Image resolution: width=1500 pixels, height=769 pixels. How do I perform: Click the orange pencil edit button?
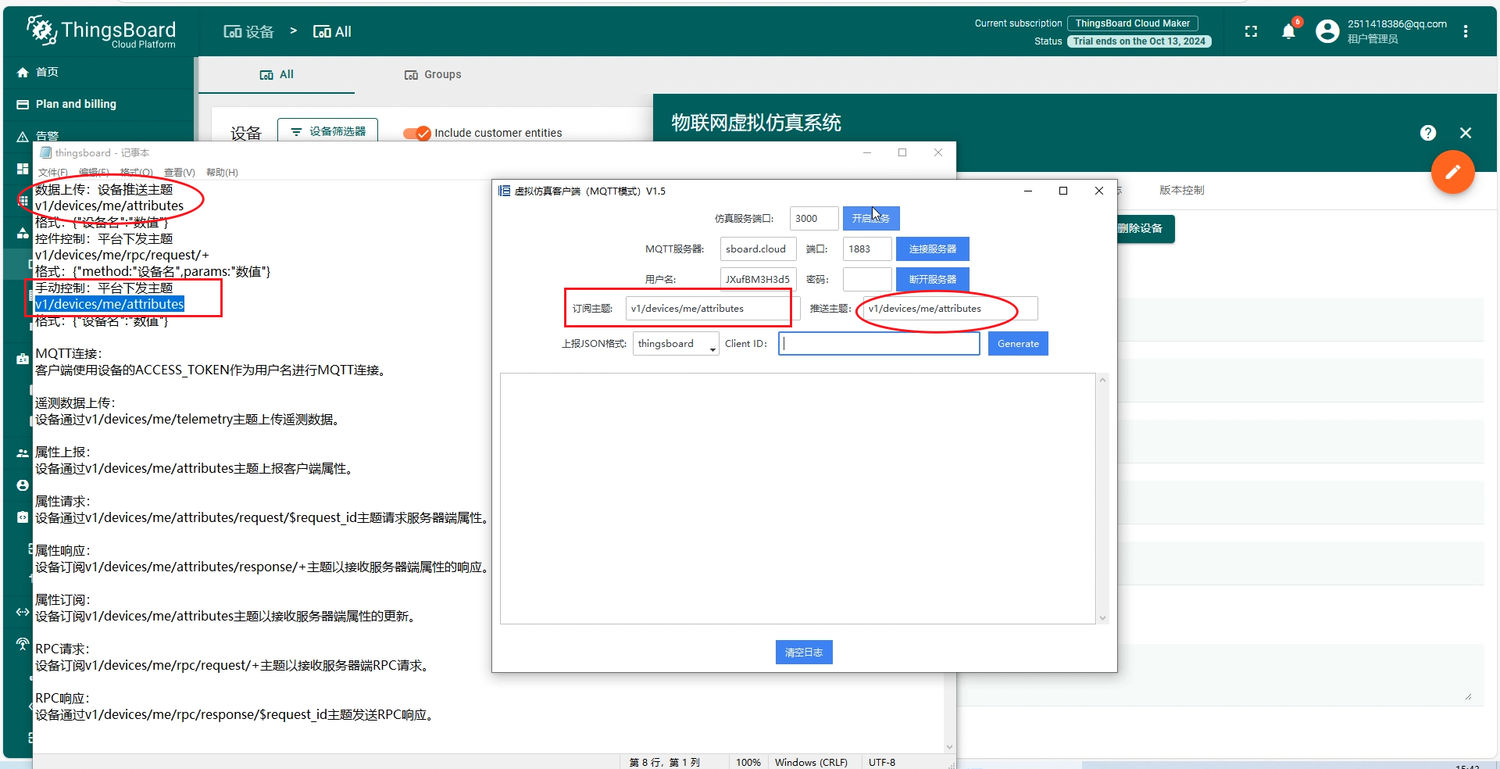point(1453,172)
